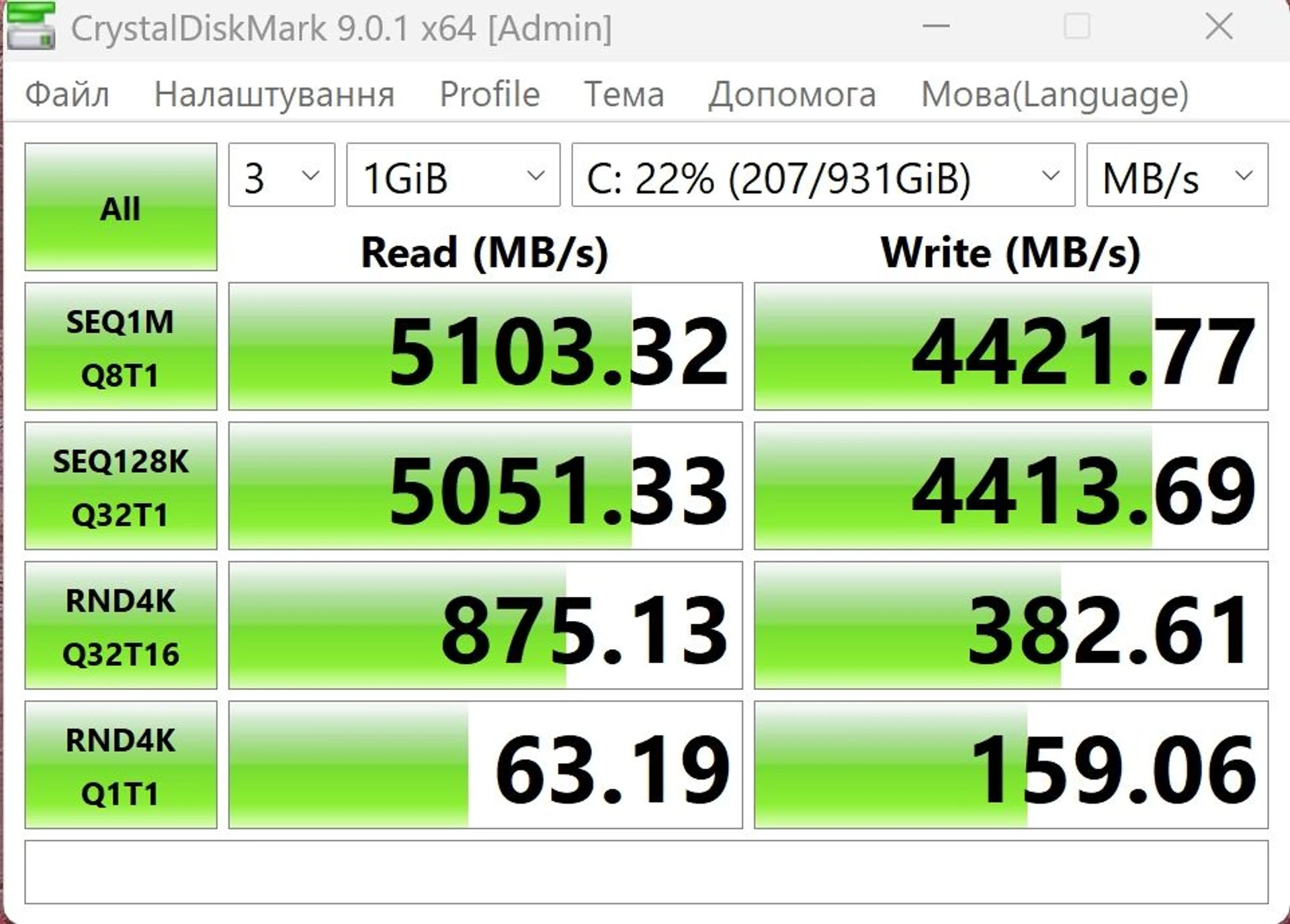The image size is (1290, 924).
Task: Open the Налаштування menu
Action: click(274, 94)
